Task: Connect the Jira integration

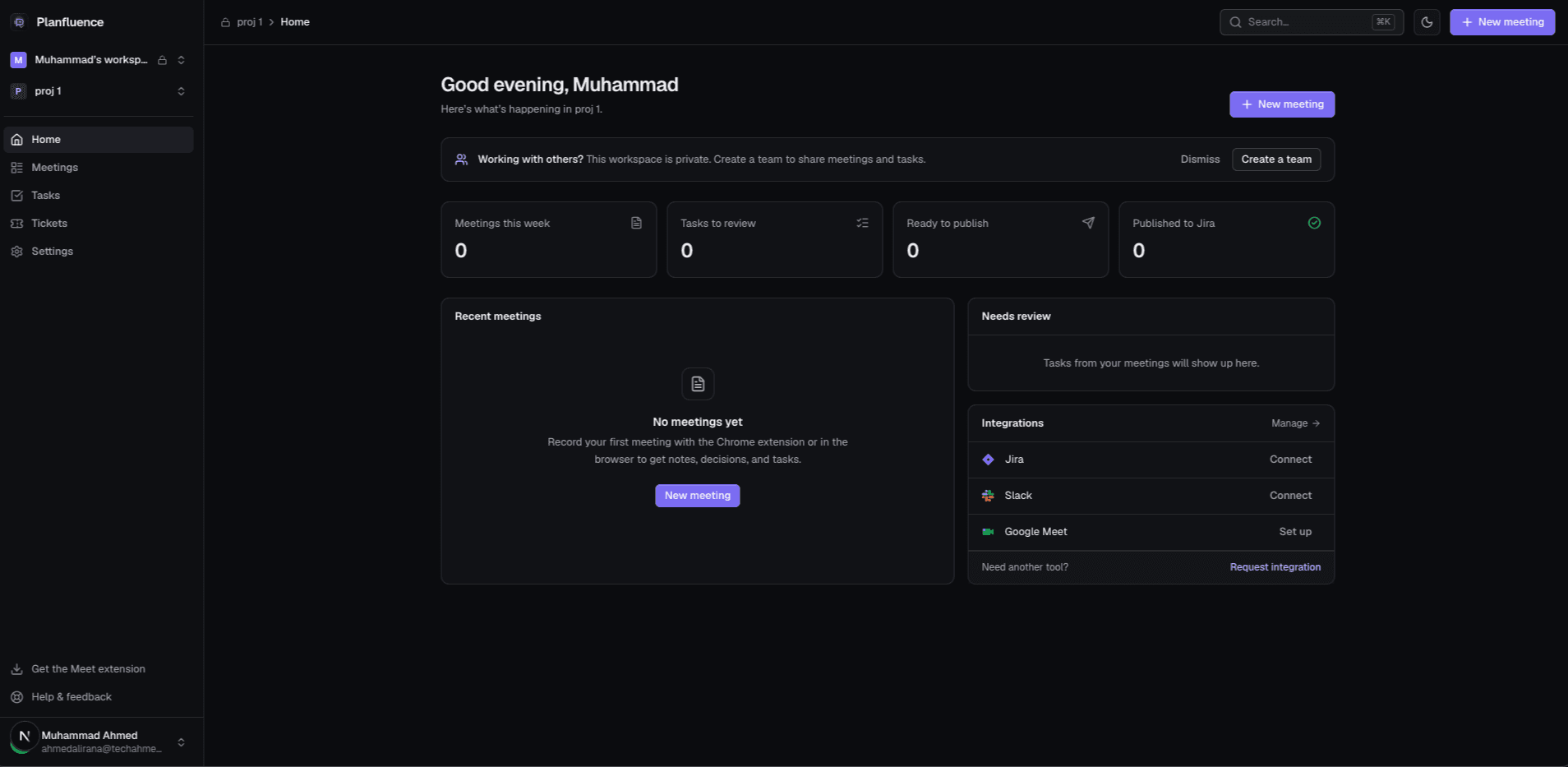Action: (x=1290, y=460)
